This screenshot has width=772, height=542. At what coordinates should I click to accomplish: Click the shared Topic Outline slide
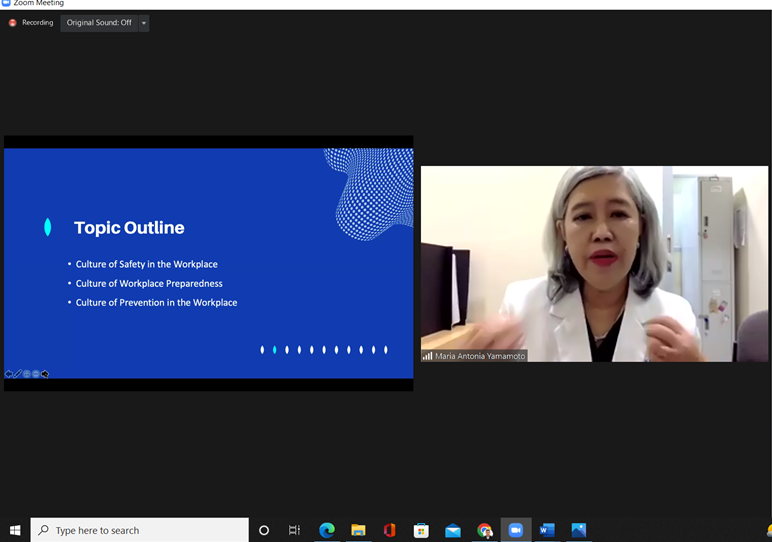[x=209, y=263]
